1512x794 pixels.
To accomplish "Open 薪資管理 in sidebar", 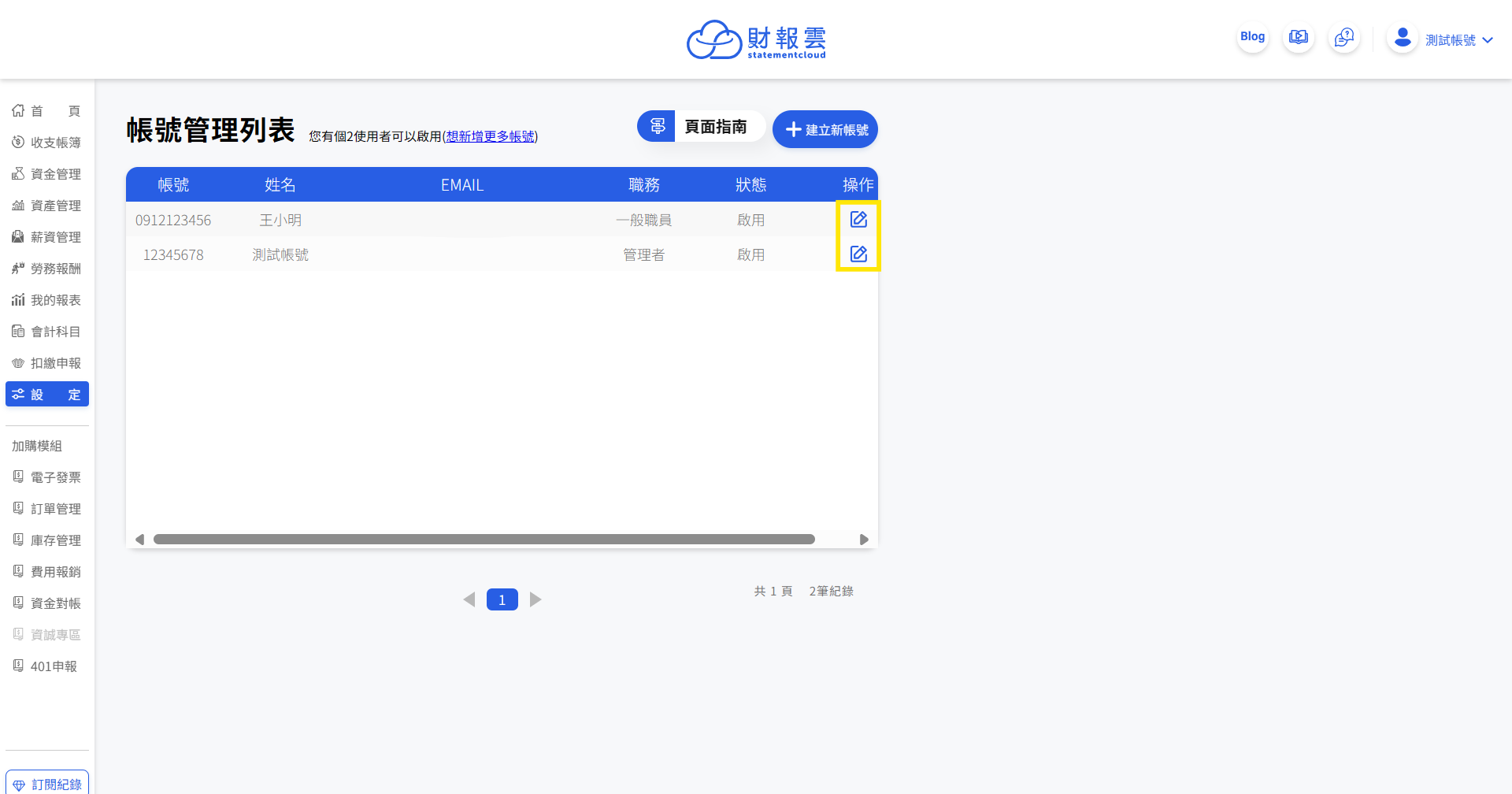I will (46, 237).
